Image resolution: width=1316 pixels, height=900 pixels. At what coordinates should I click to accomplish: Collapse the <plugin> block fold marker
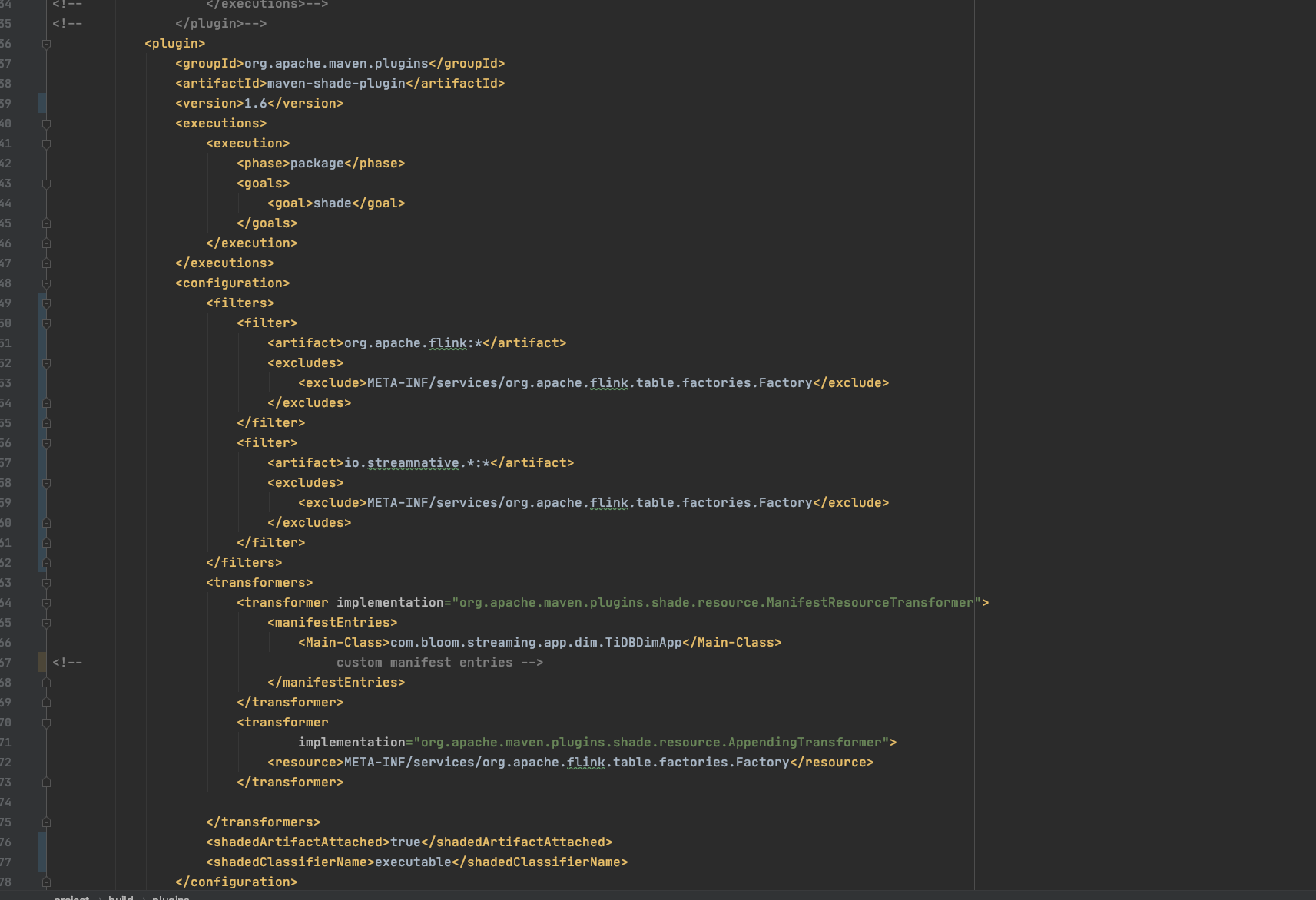click(46, 45)
